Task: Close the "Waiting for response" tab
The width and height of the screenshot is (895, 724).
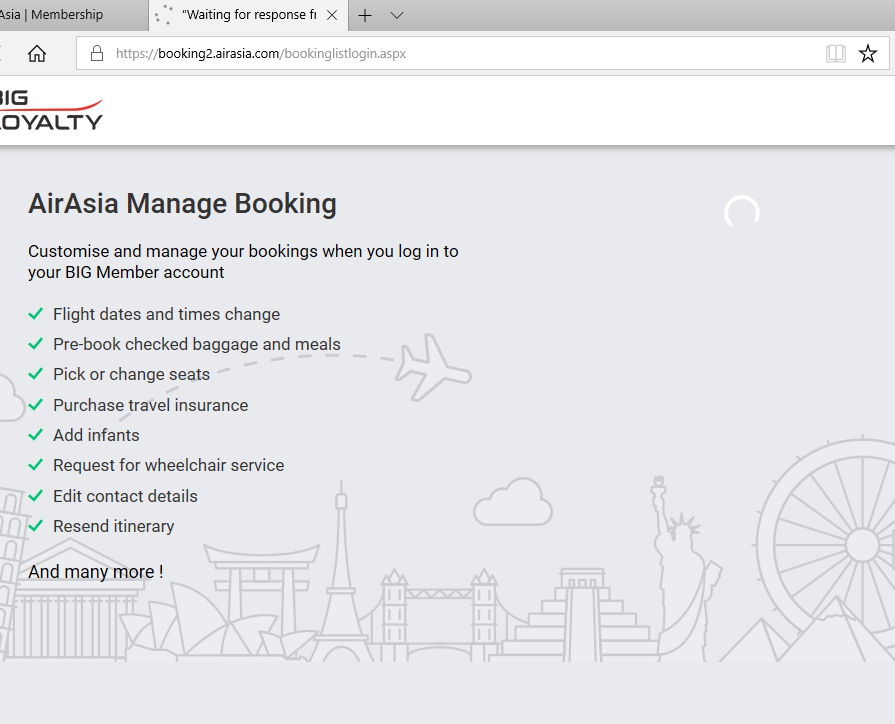Action: pyautogui.click(x=332, y=15)
